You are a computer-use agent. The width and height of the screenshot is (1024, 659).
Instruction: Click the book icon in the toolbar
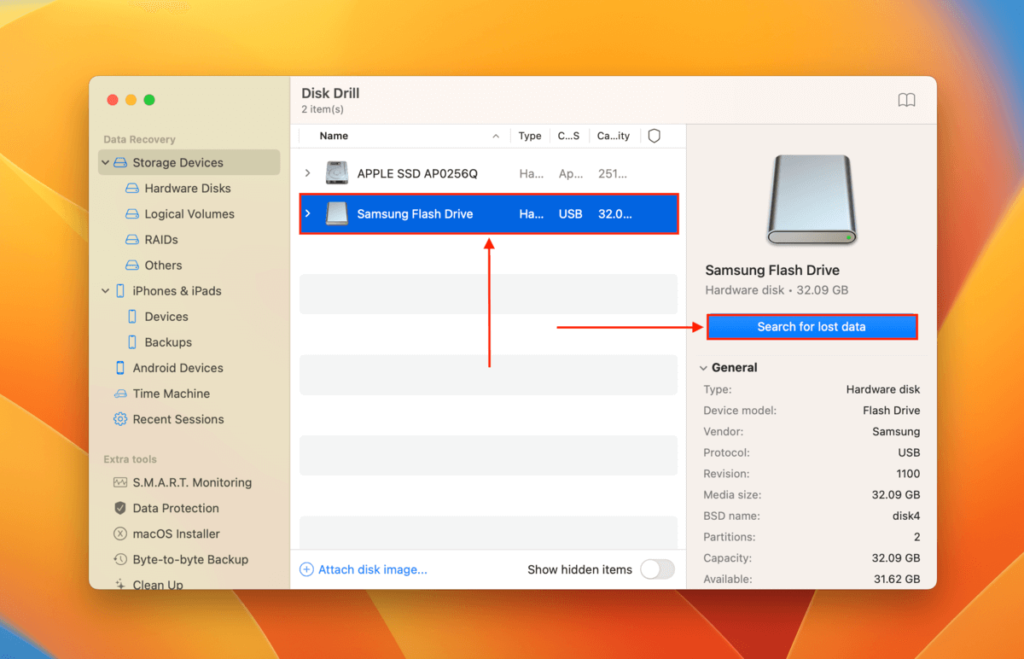[906, 100]
